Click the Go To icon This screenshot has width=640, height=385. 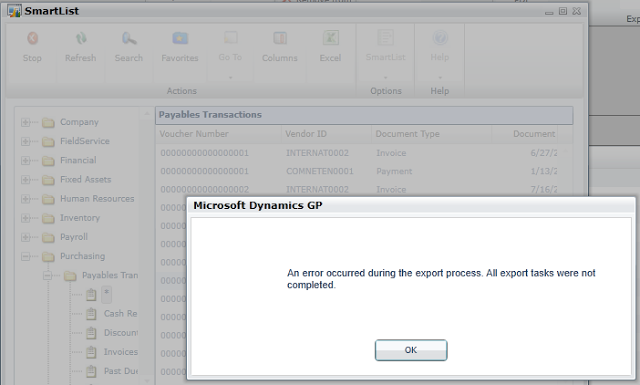[231, 38]
